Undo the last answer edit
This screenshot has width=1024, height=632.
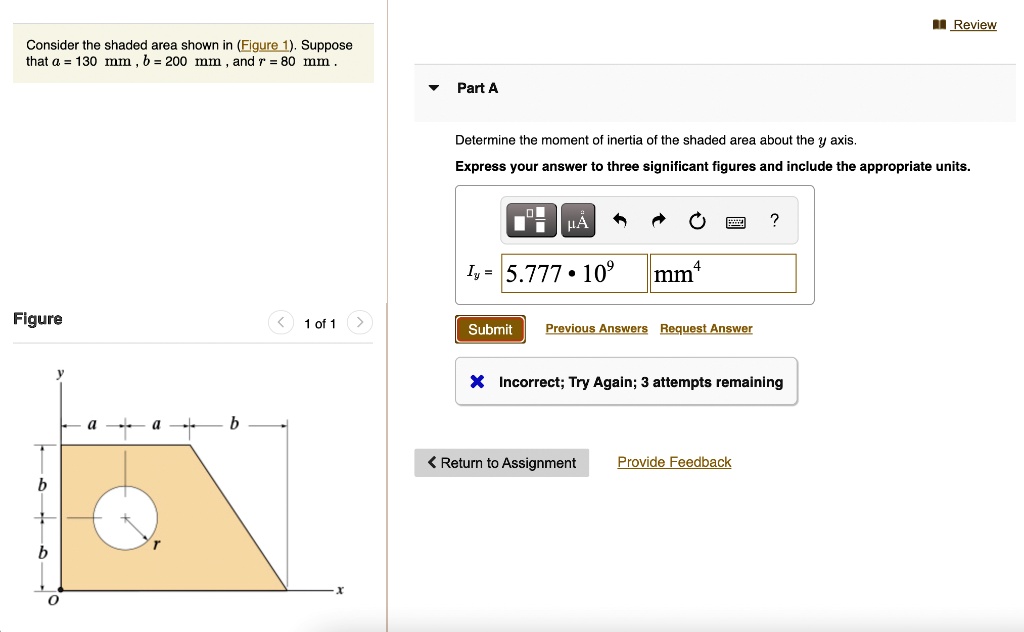(619, 220)
